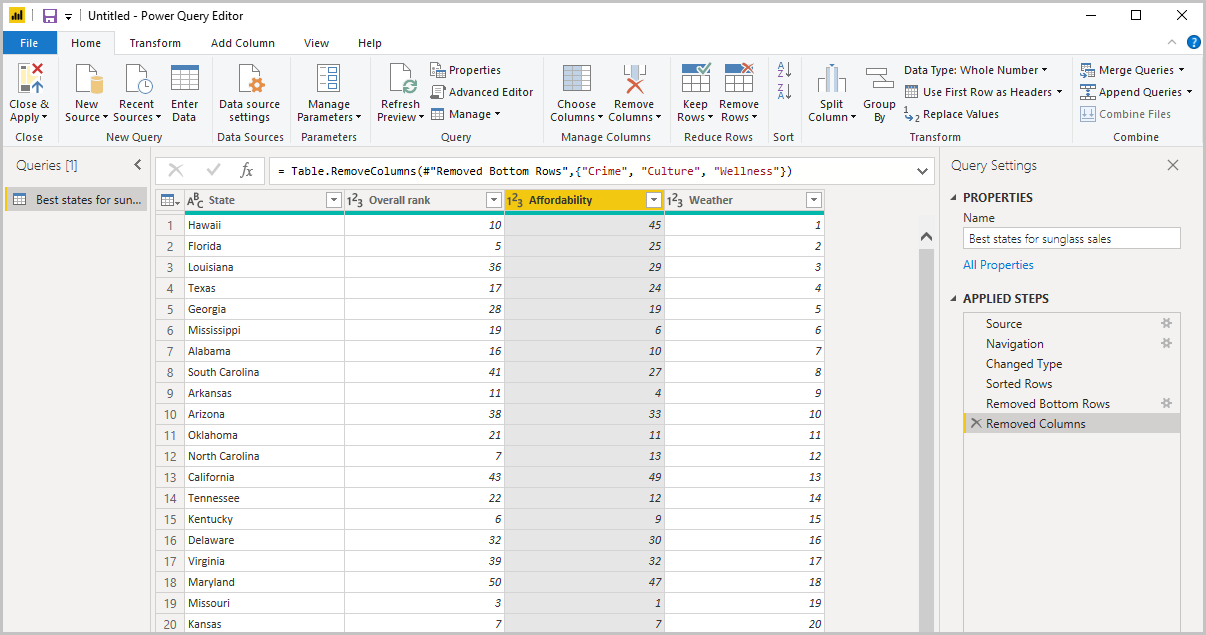Switch to the Add Column tab
This screenshot has width=1206, height=635.
point(243,43)
